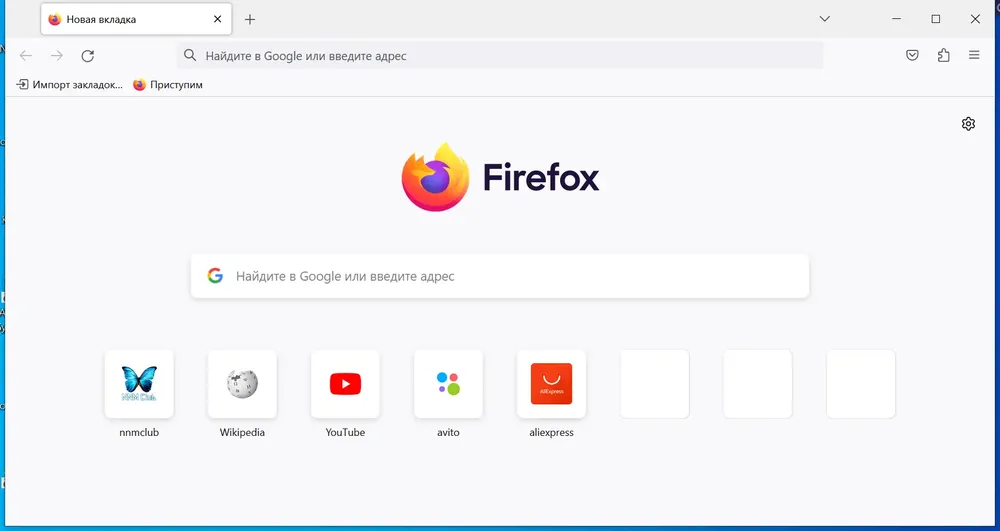Open new tab personalization gear
The width and height of the screenshot is (1000, 531).
pyautogui.click(x=968, y=124)
